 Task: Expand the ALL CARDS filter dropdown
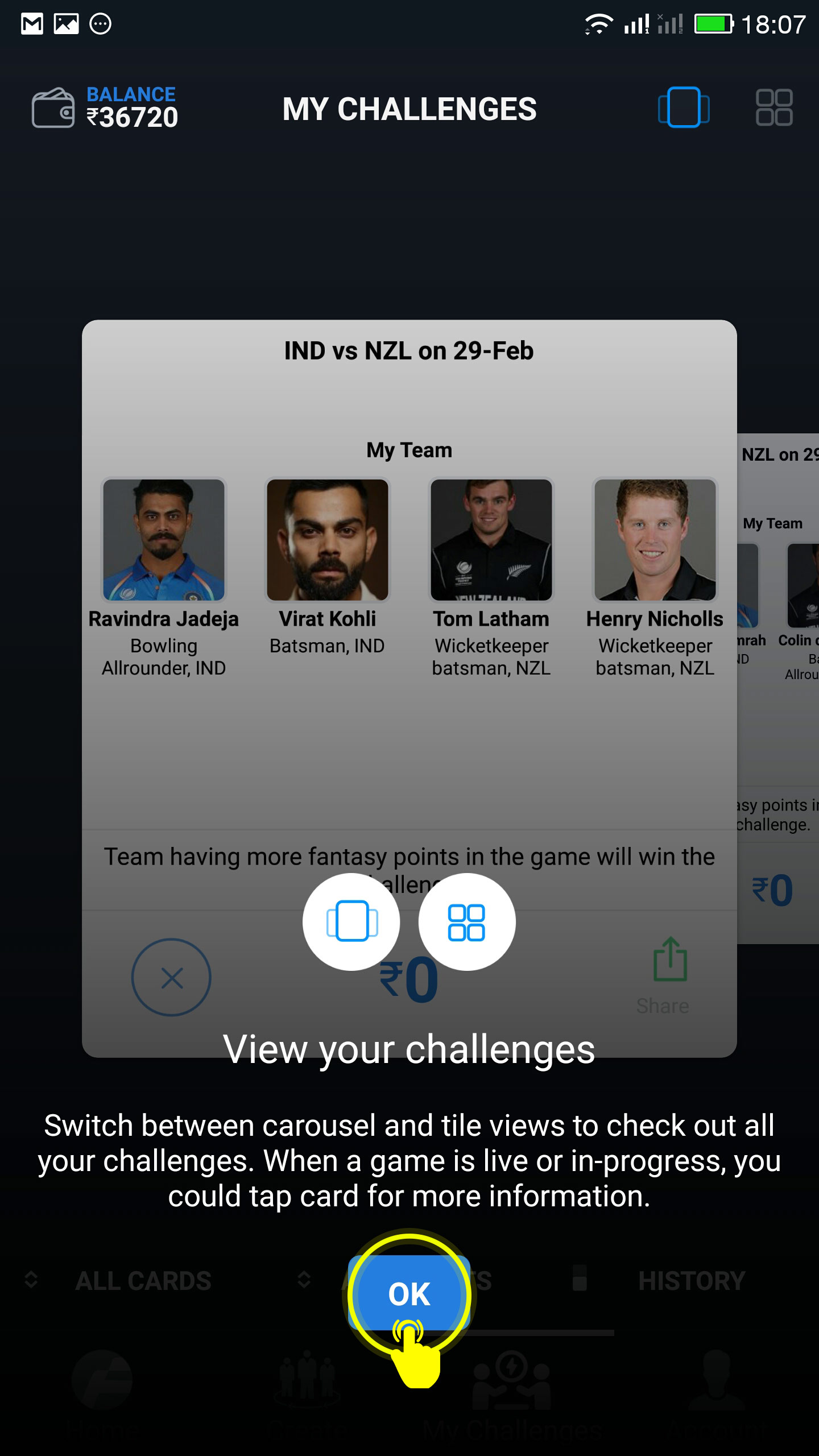point(119,1281)
